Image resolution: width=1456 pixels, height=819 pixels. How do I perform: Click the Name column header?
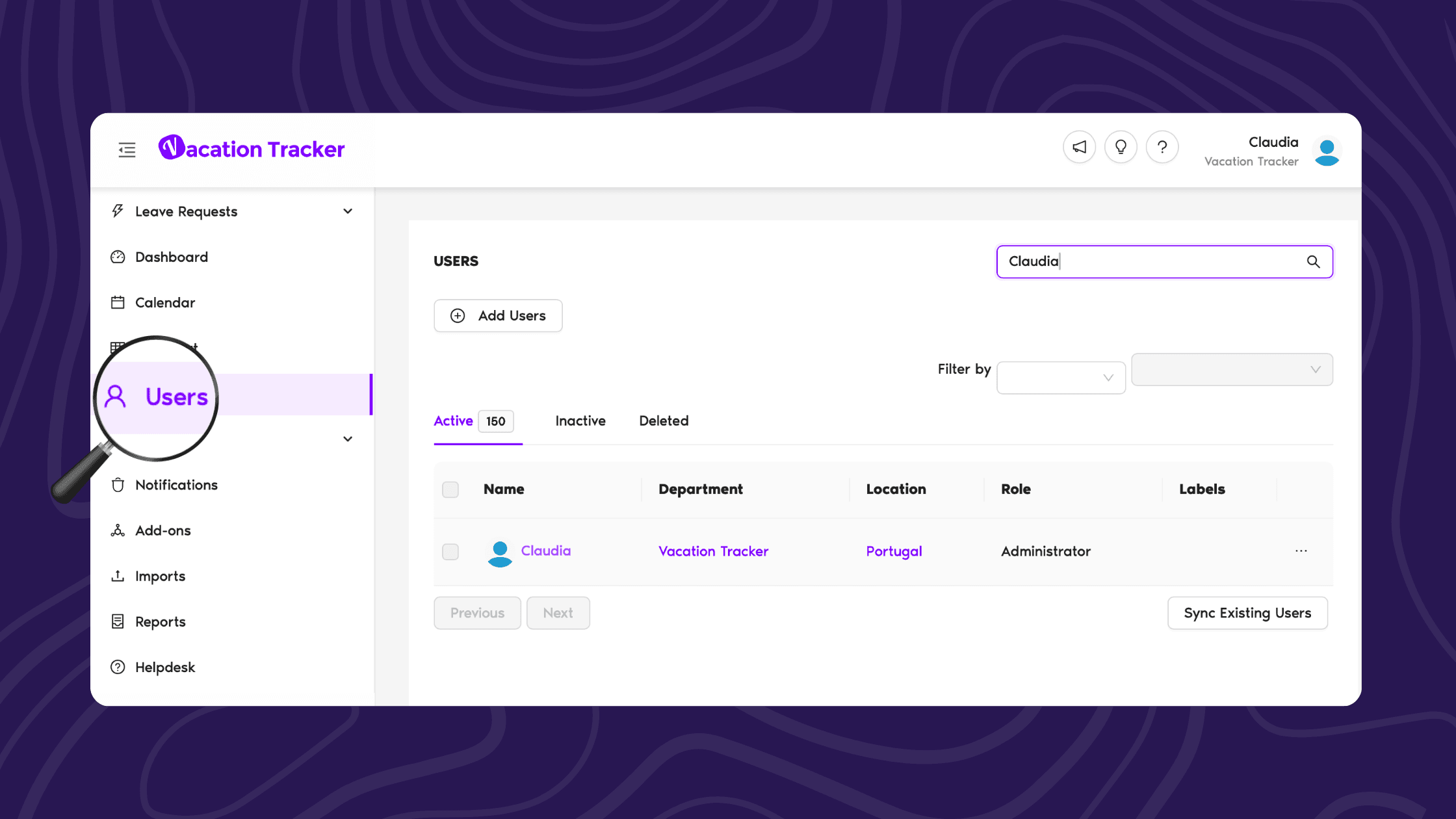[x=504, y=489]
